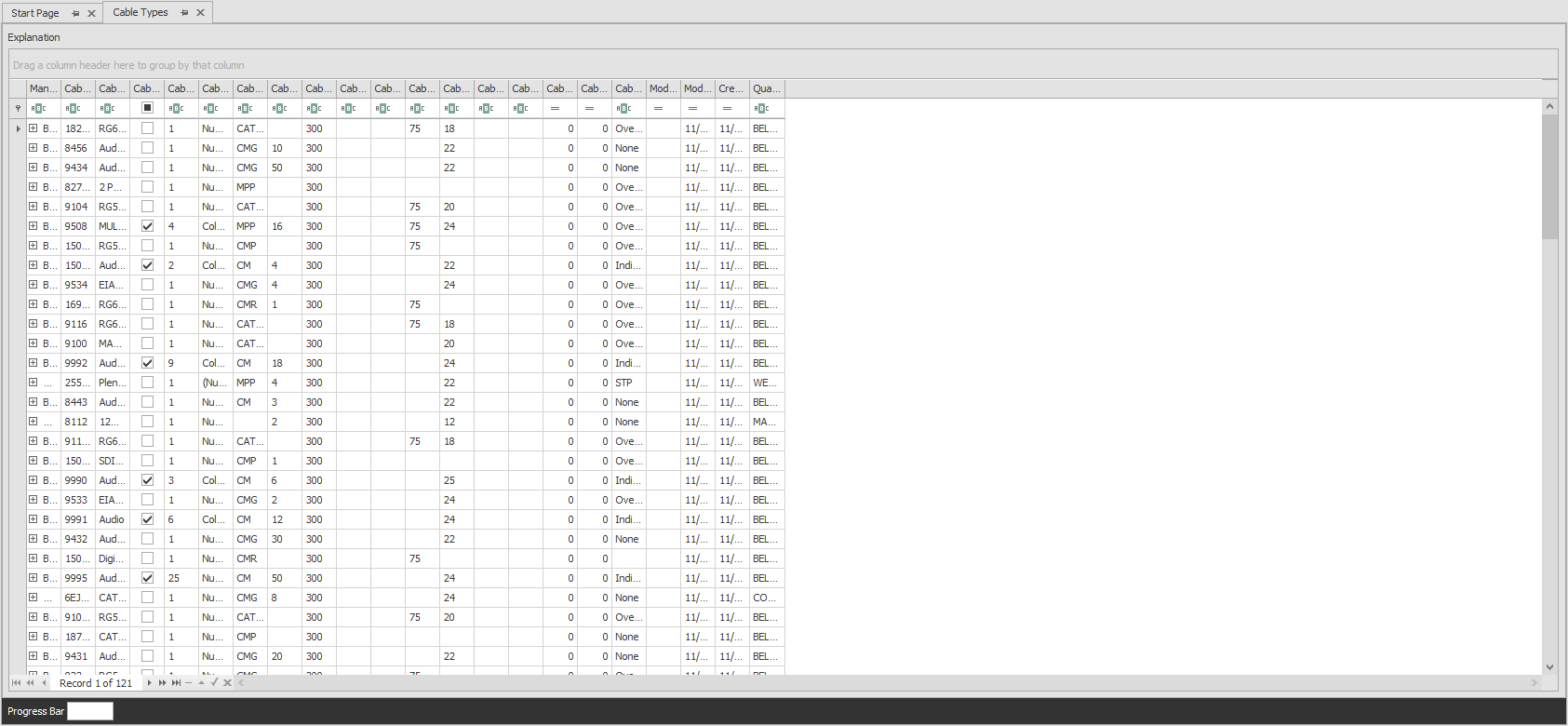The width and height of the screenshot is (1568, 726).
Task: Select the 'CO...' cell in 6EJ... row
Action: click(x=767, y=598)
